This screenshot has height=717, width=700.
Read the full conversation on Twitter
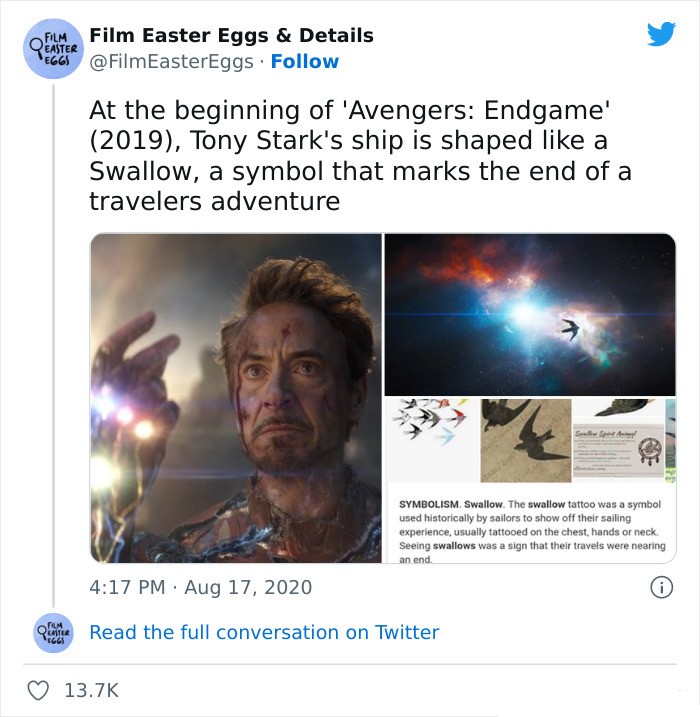pos(264,632)
